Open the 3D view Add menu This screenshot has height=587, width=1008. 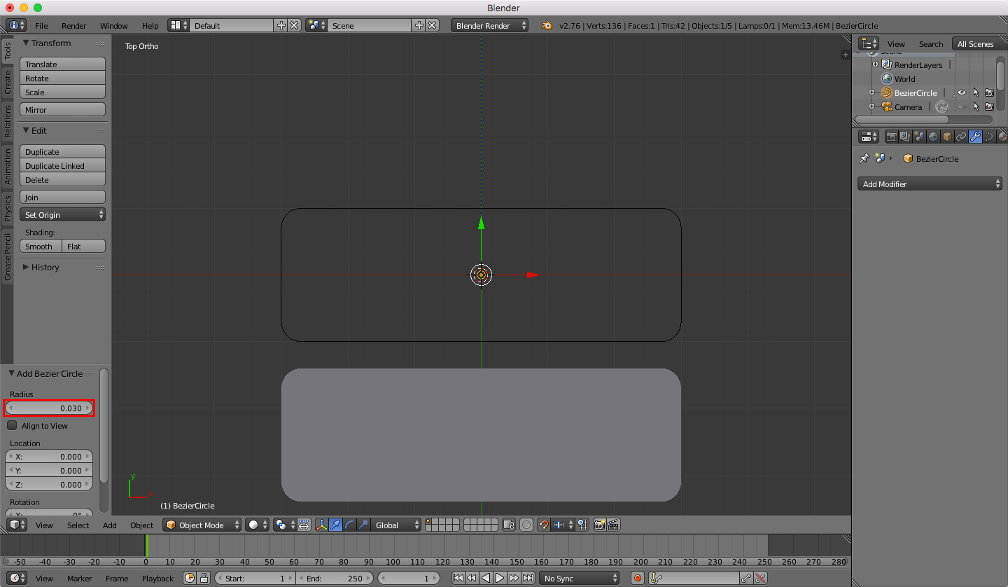point(109,525)
